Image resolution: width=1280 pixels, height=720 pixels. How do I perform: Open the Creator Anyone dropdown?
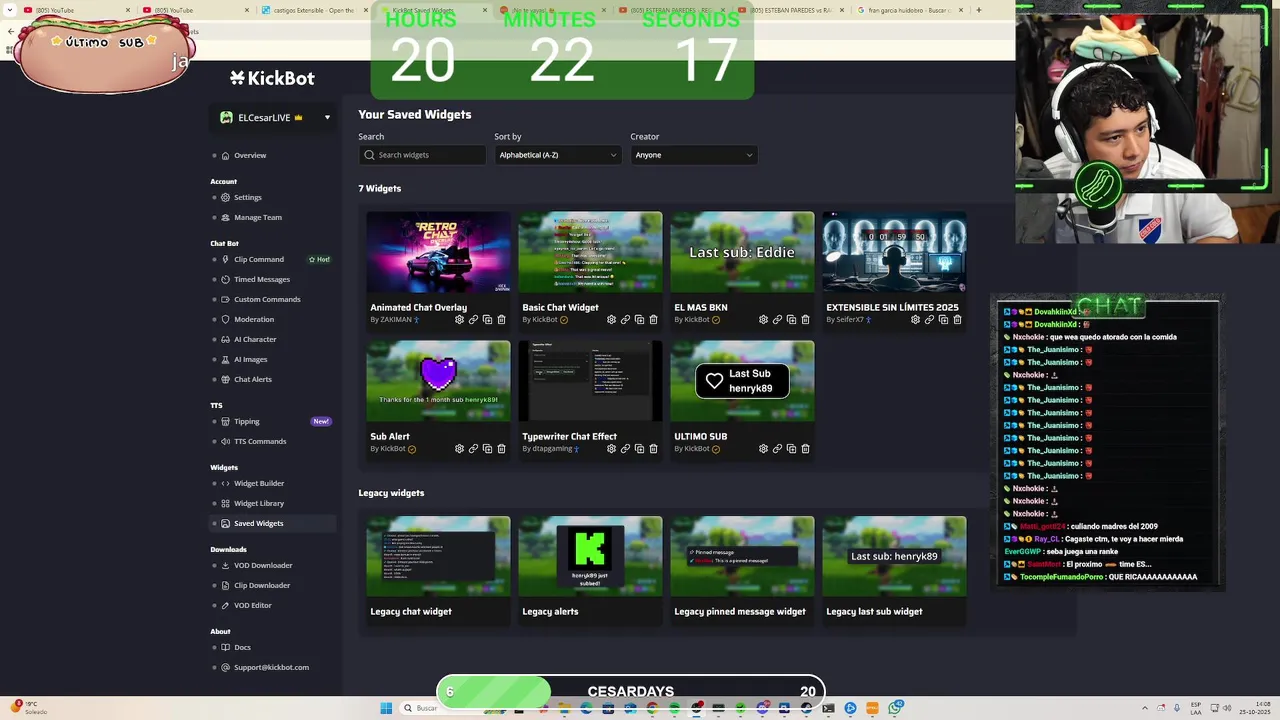point(694,155)
